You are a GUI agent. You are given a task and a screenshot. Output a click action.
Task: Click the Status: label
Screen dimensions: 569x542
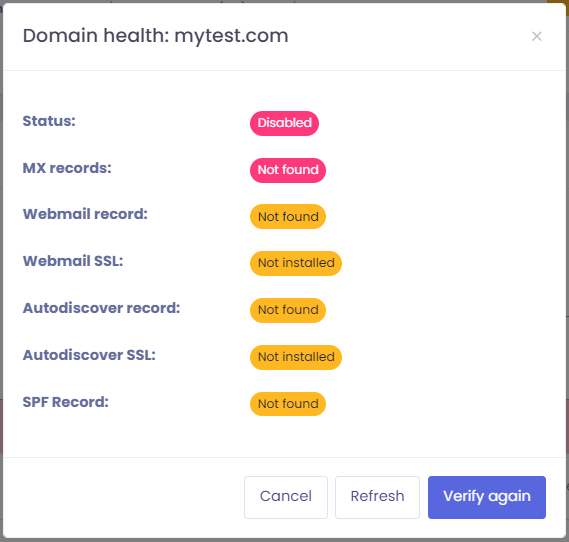(49, 121)
